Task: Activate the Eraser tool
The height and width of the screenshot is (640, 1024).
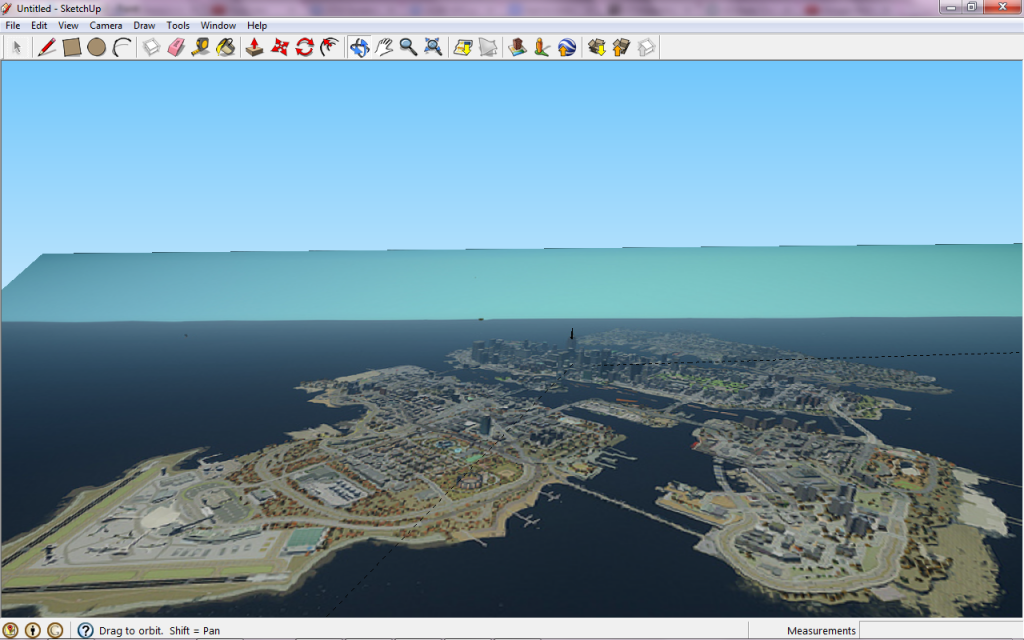Action: point(176,47)
